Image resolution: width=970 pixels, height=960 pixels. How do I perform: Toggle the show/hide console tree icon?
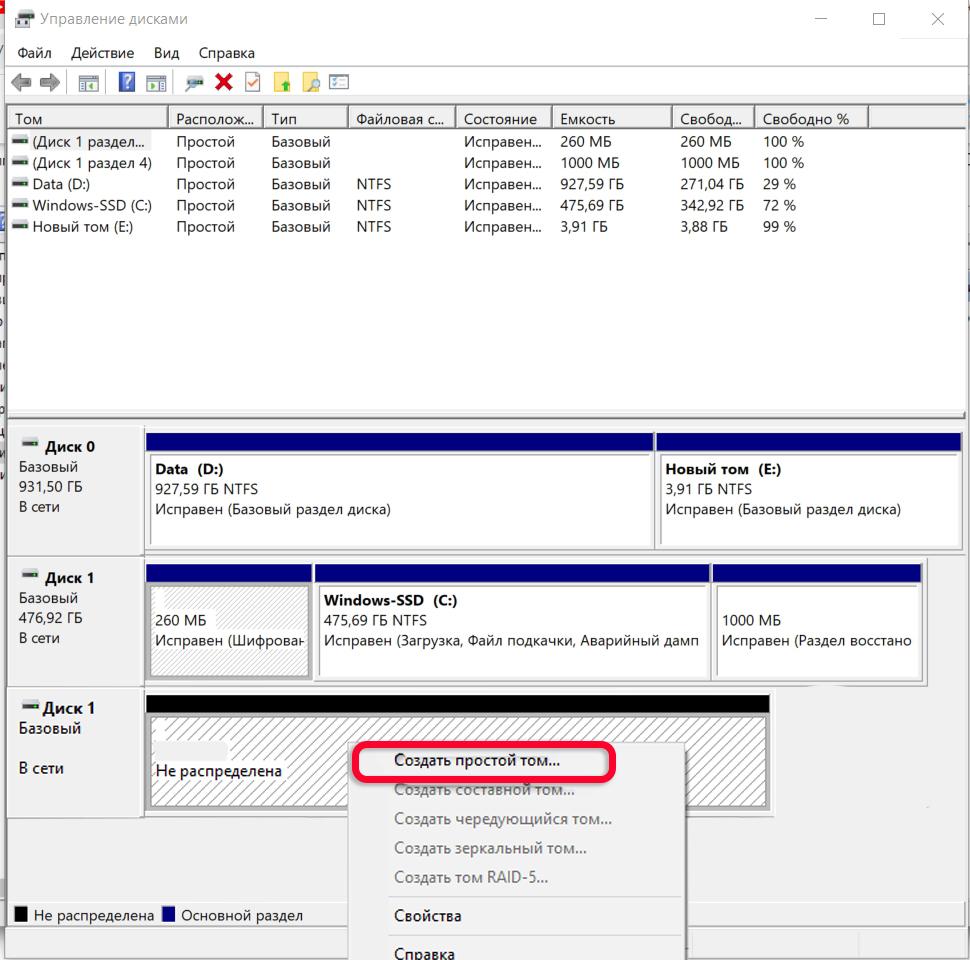tap(88, 82)
